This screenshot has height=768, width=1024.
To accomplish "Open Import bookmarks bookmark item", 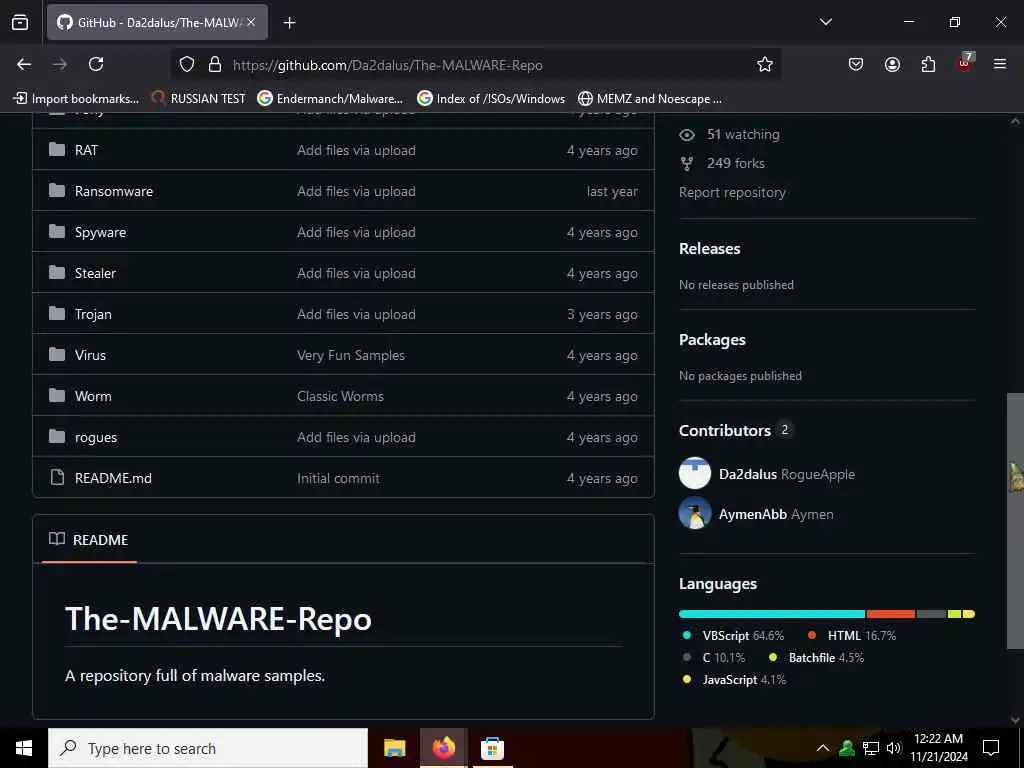I will (x=76, y=99).
